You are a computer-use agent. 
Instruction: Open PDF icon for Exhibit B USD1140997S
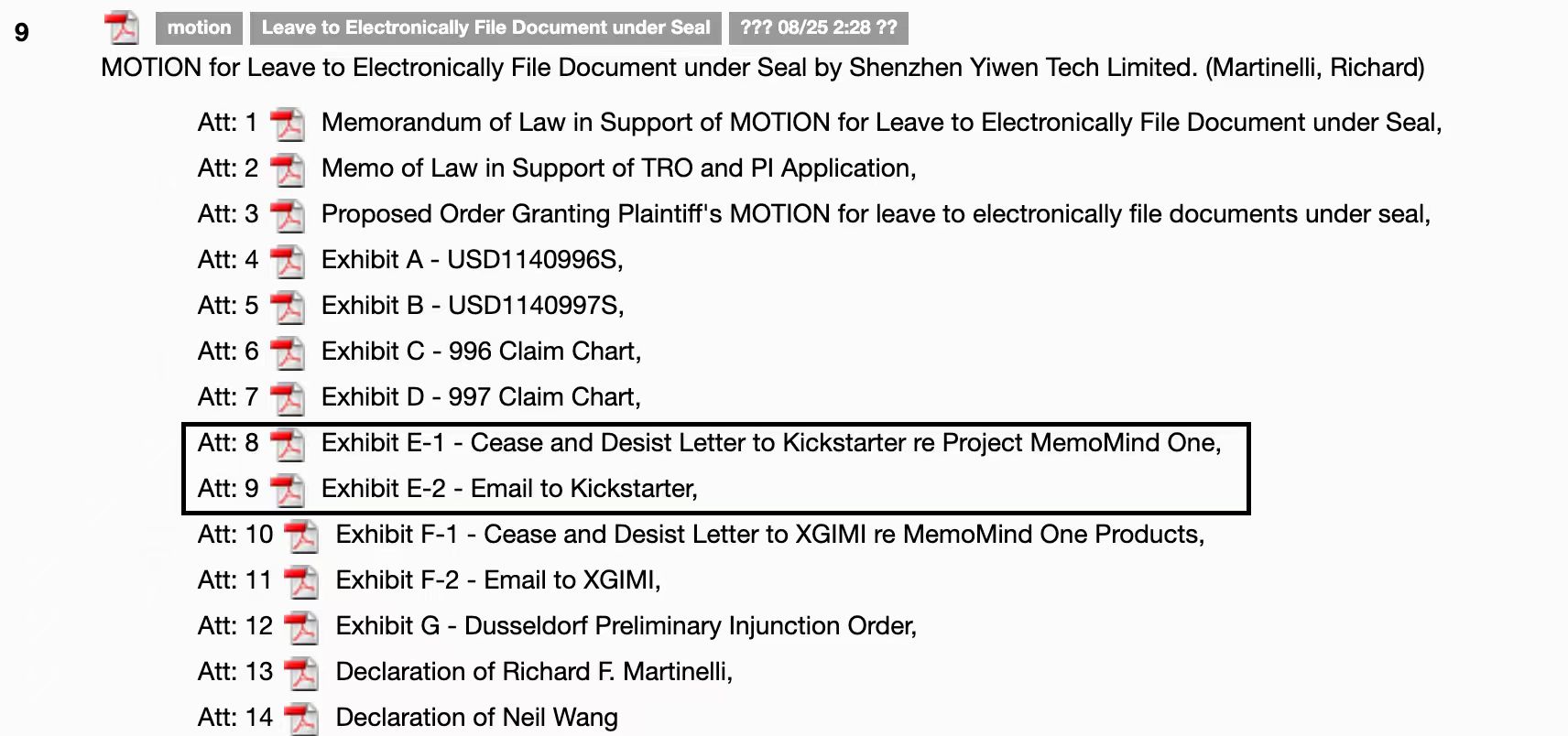pyautogui.click(x=288, y=307)
